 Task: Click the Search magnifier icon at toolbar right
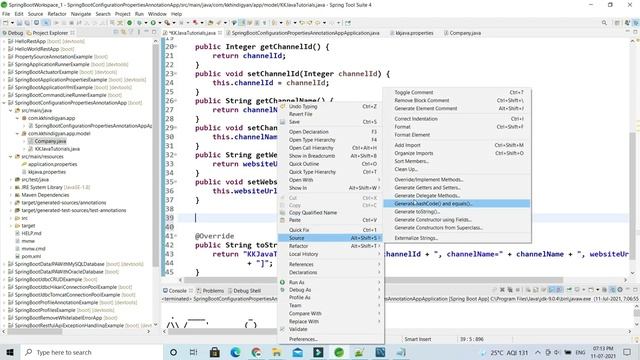tap(604, 23)
